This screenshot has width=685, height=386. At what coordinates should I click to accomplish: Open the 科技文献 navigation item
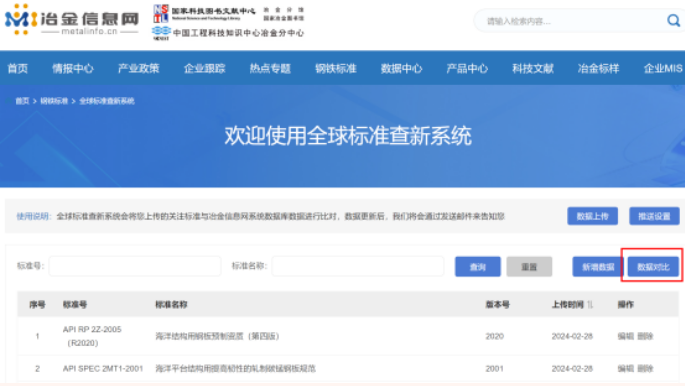tap(533, 68)
